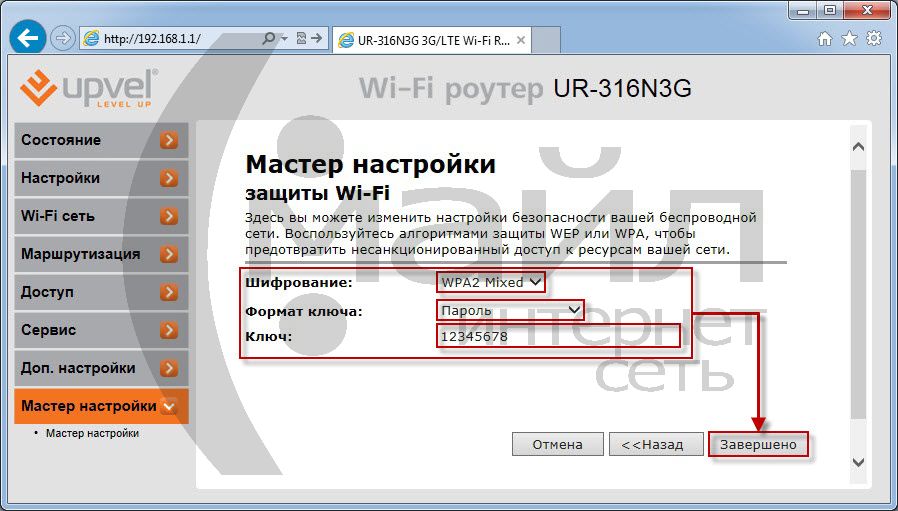Collapse the Мастер настройки sidebar section arrow
The width and height of the screenshot is (898, 511).
(x=169, y=407)
